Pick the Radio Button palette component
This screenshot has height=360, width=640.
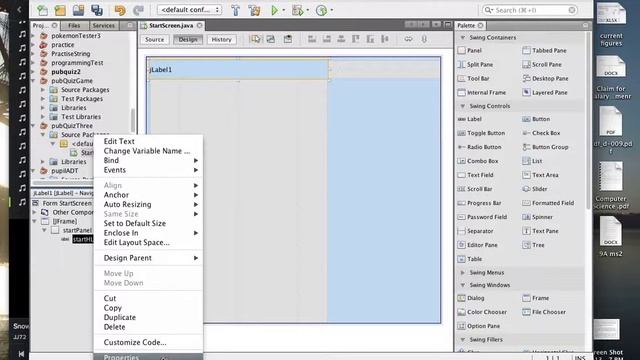click(x=480, y=147)
